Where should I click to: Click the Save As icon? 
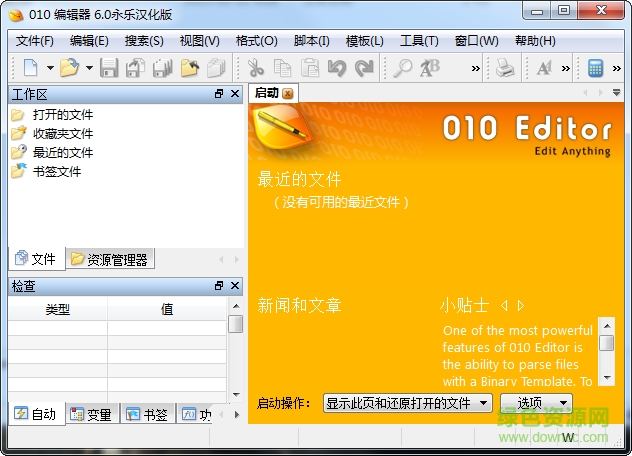pos(135,68)
